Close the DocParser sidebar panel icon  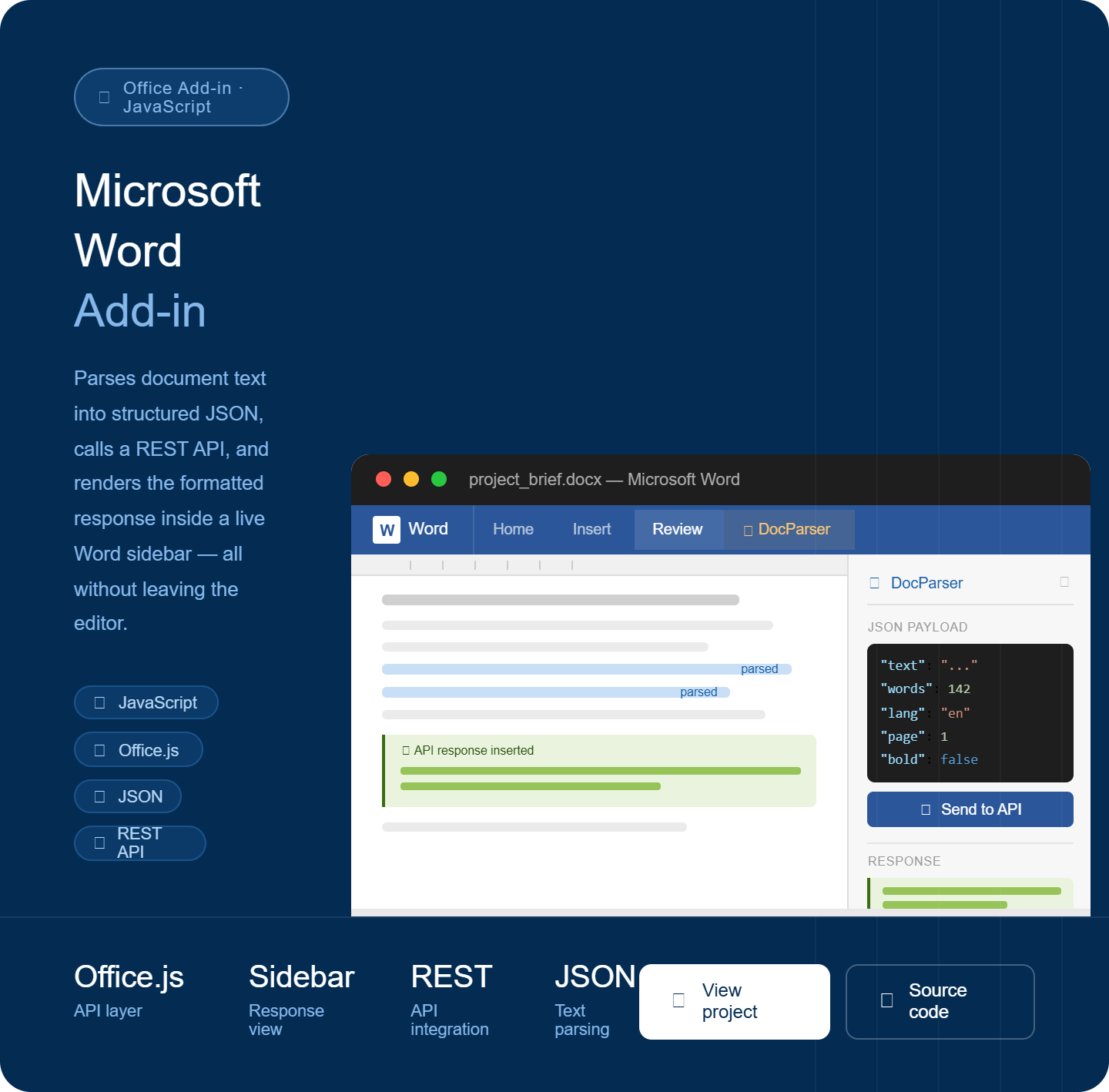click(1064, 581)
